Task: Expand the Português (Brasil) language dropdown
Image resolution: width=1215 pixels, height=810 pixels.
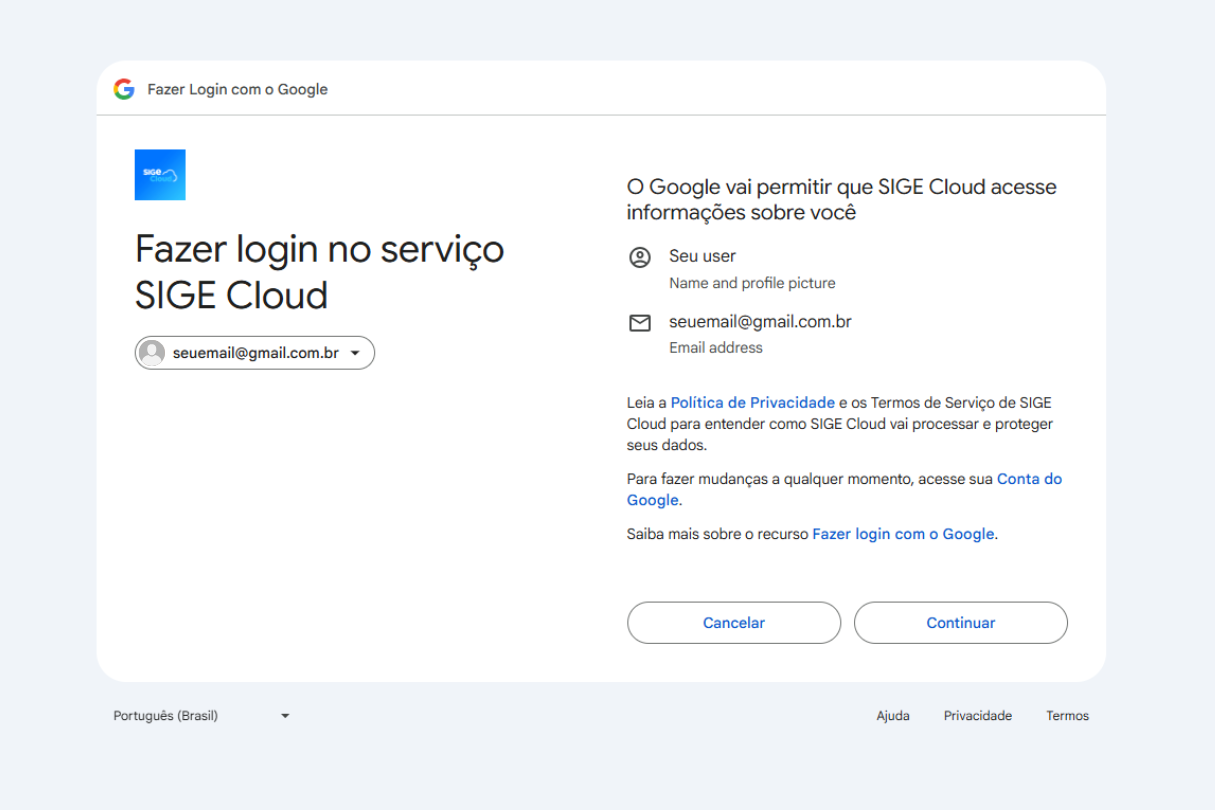Action: [x=201, y=716]
